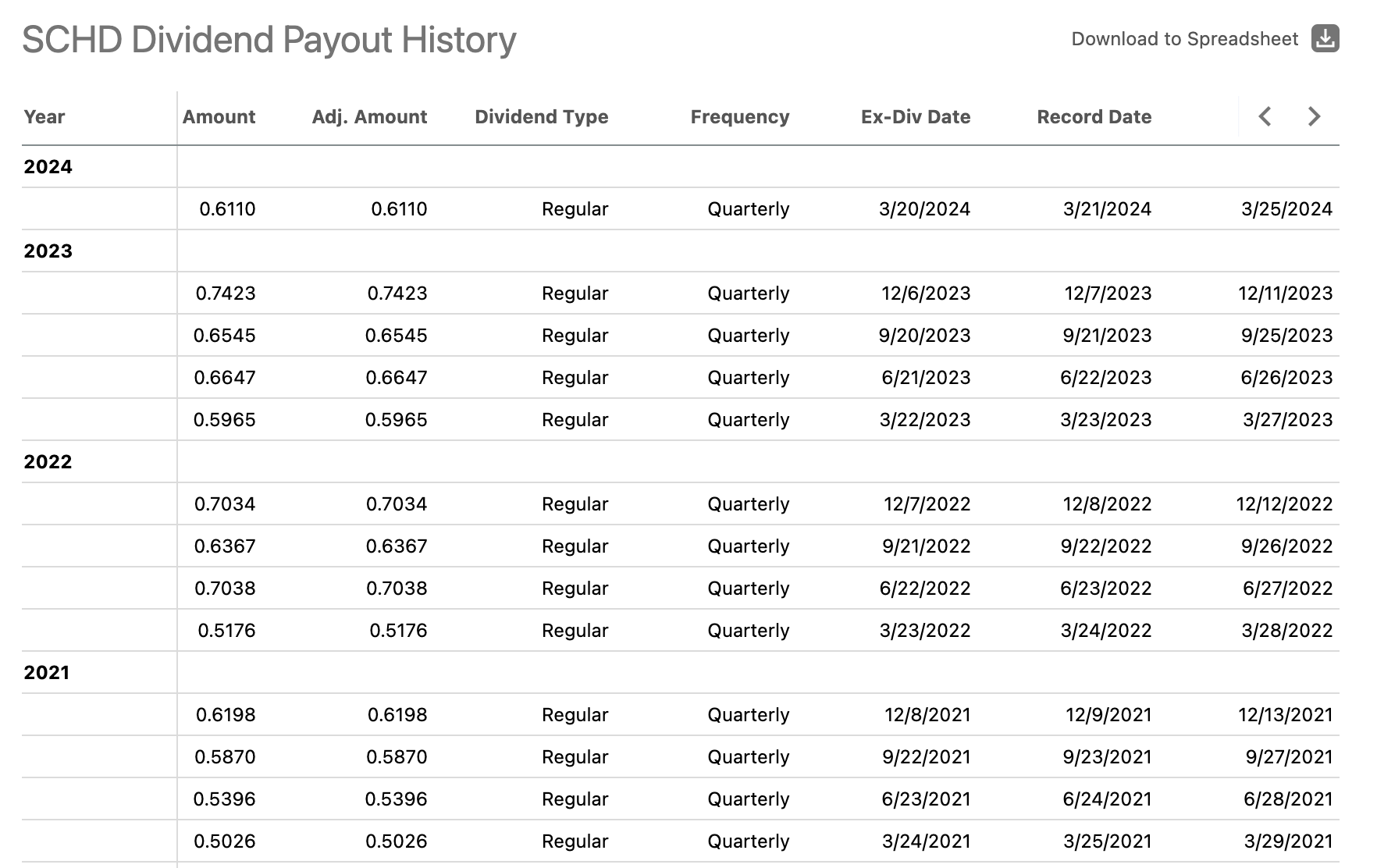Click the date 12/11/2023
Screen dimensions: 1377x868
1285,293
